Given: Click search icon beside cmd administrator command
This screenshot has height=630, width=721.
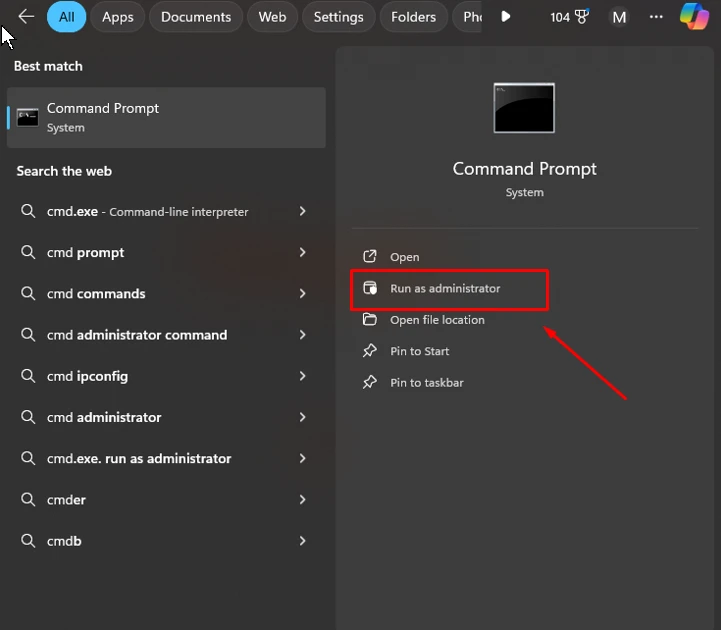Looking at the screenshot, I should (28, 334).
